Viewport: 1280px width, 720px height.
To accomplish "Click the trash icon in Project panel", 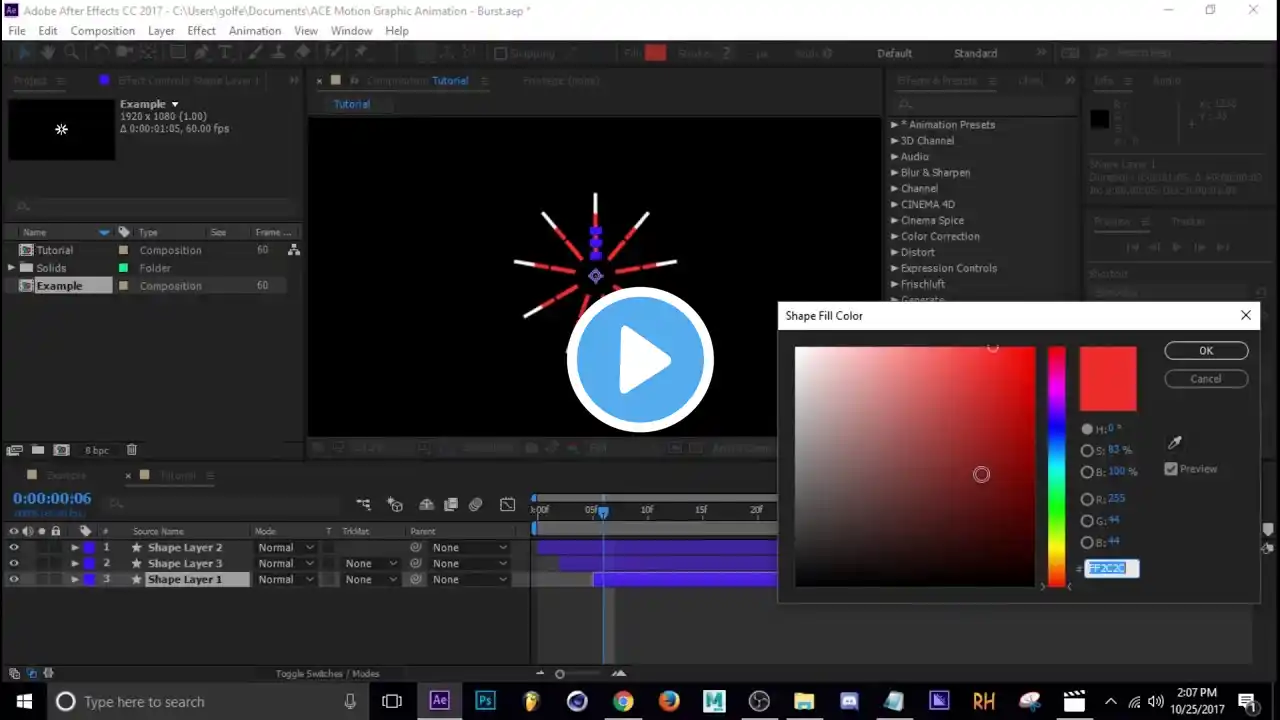I will click(131, 450).
